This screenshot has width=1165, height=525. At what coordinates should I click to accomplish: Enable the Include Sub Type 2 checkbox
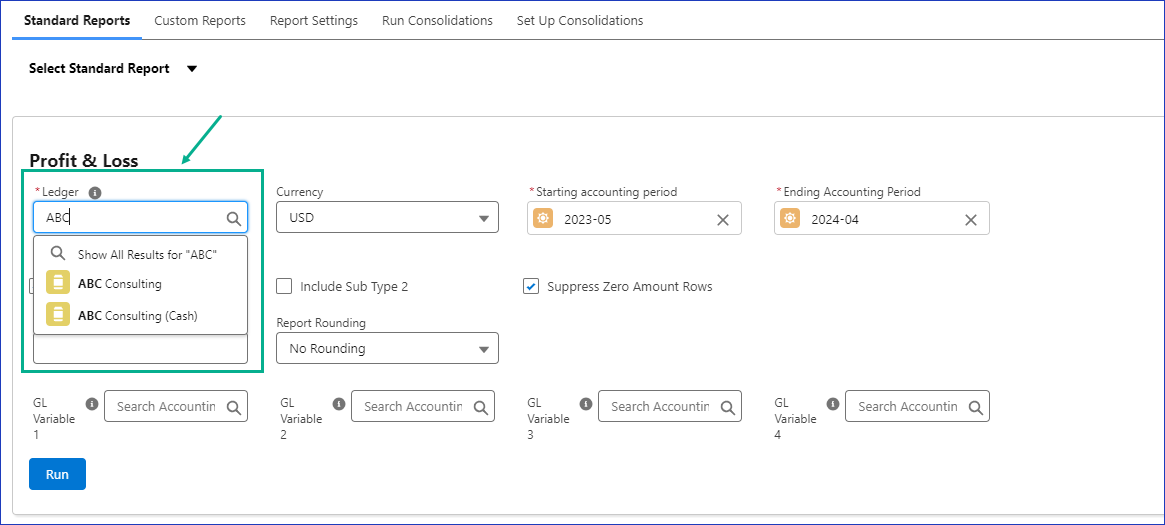[284, 287]
